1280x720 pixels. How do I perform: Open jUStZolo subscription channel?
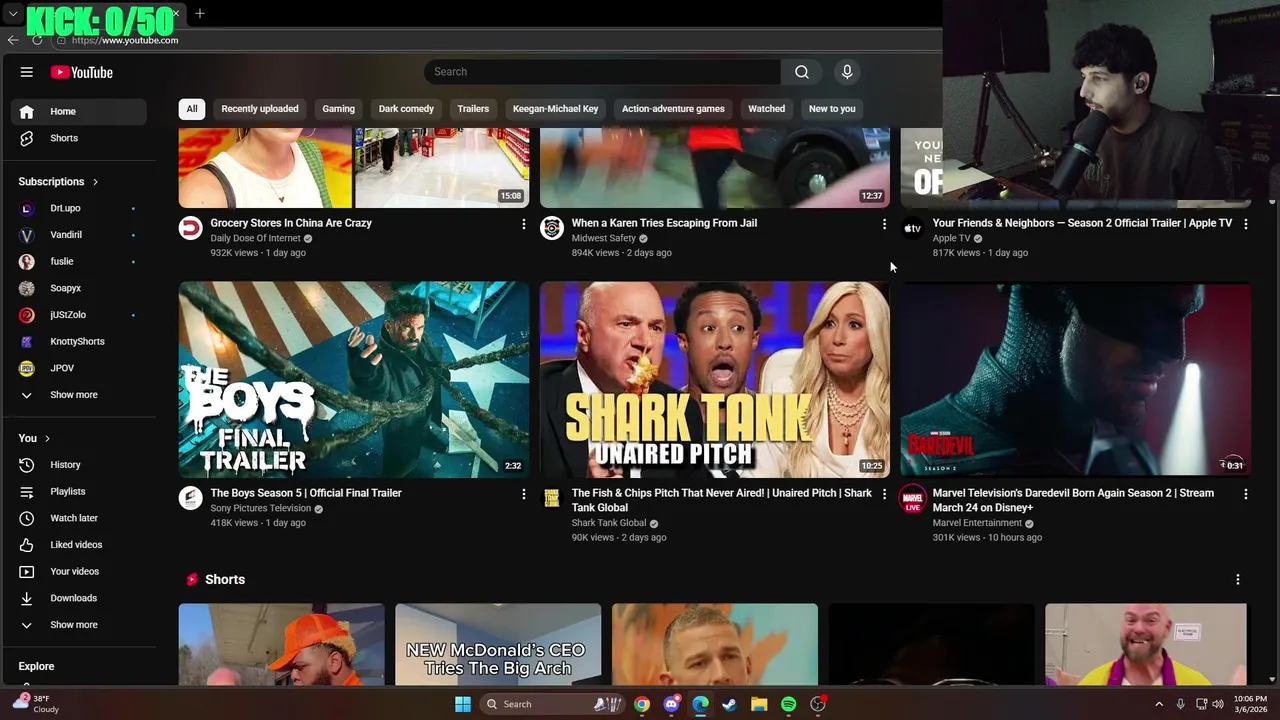tap(80, 315)
